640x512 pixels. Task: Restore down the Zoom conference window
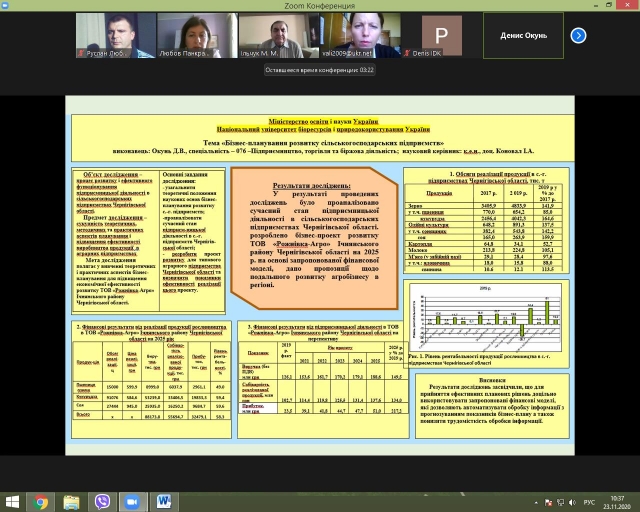coord(609,5)
